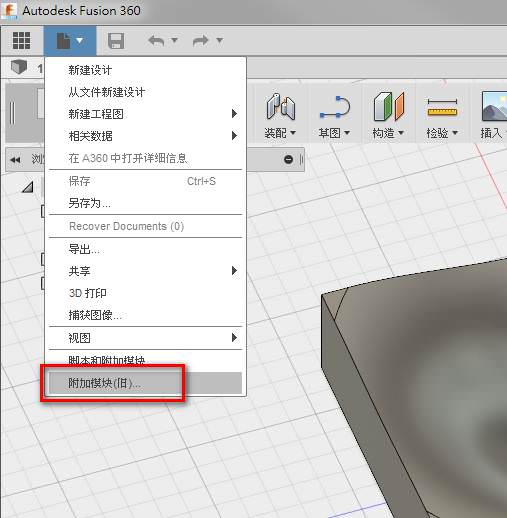The image size is (507, 518).
Task: Expand the redo history dropdown arrow
Action: pyautogui.click(x=219, y=40)
